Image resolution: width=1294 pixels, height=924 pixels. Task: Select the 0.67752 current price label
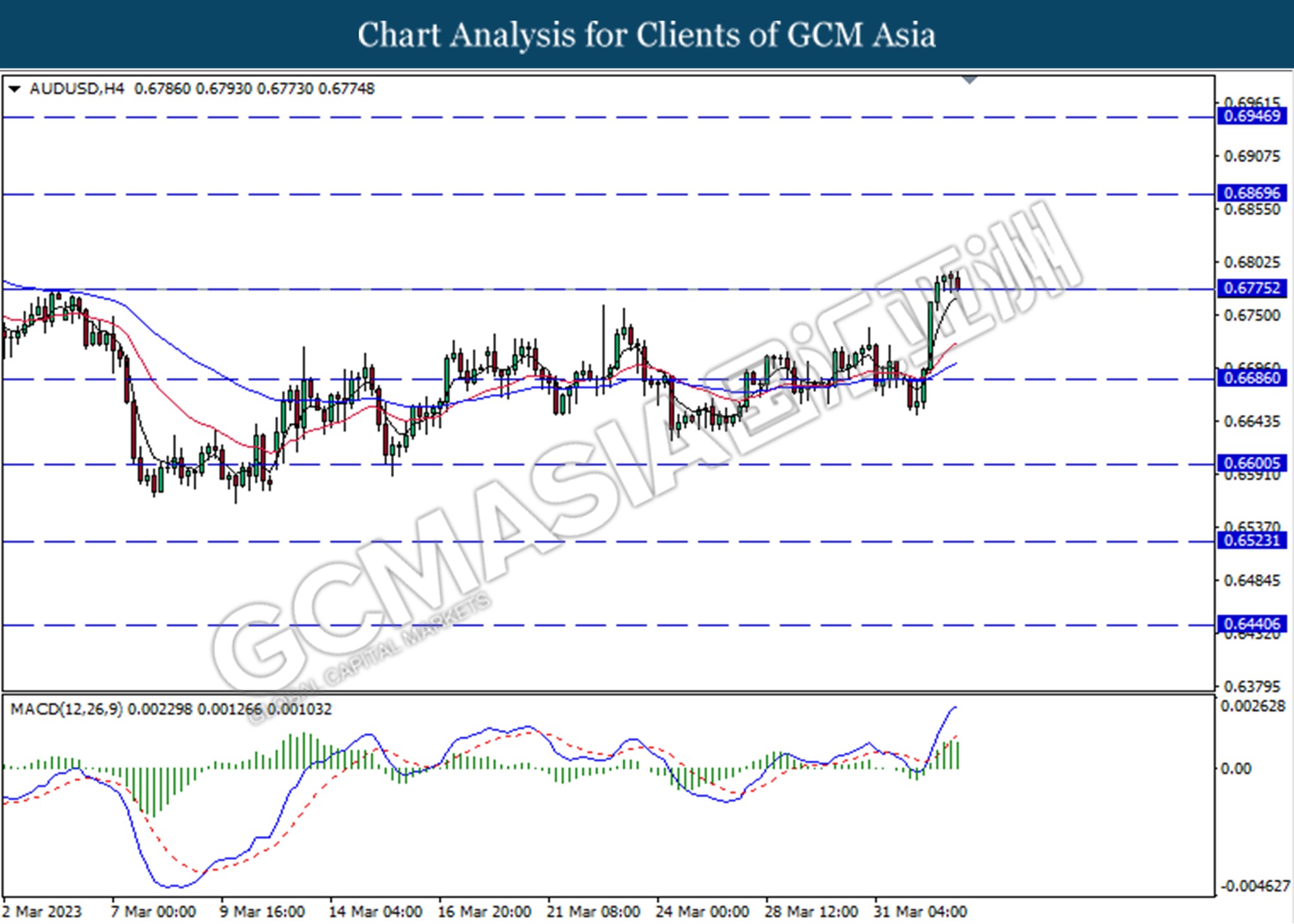click(1251, 289)
